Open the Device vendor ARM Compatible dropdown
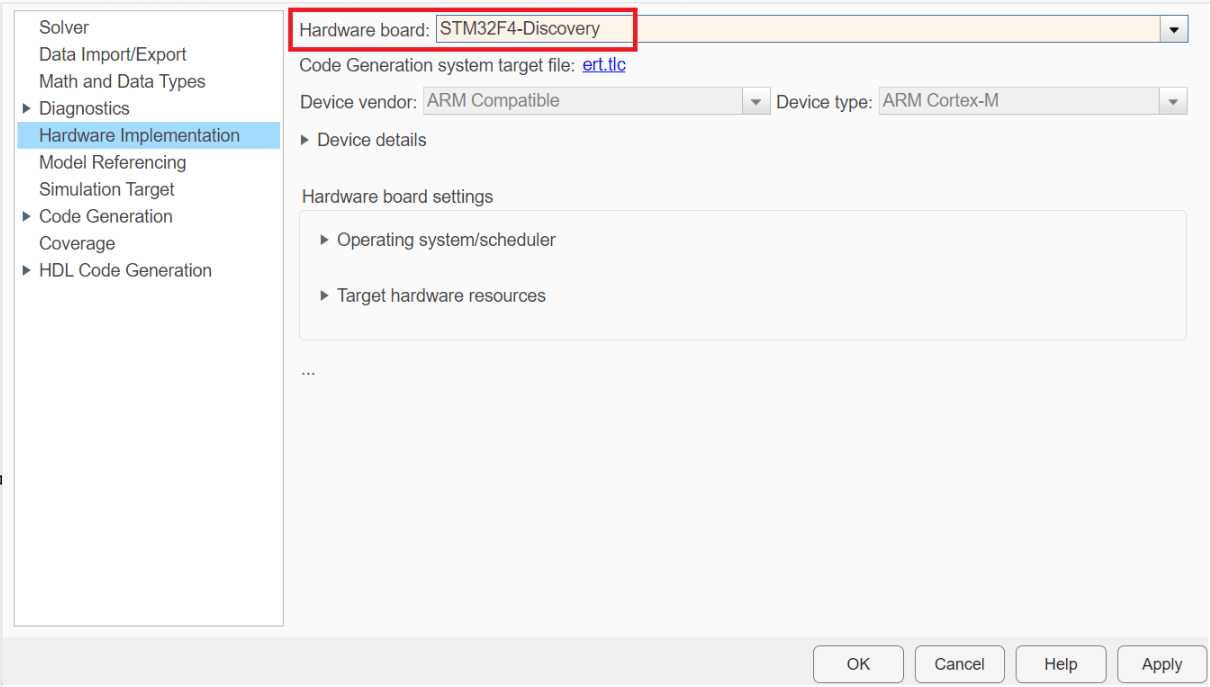 tap(596, 101)
